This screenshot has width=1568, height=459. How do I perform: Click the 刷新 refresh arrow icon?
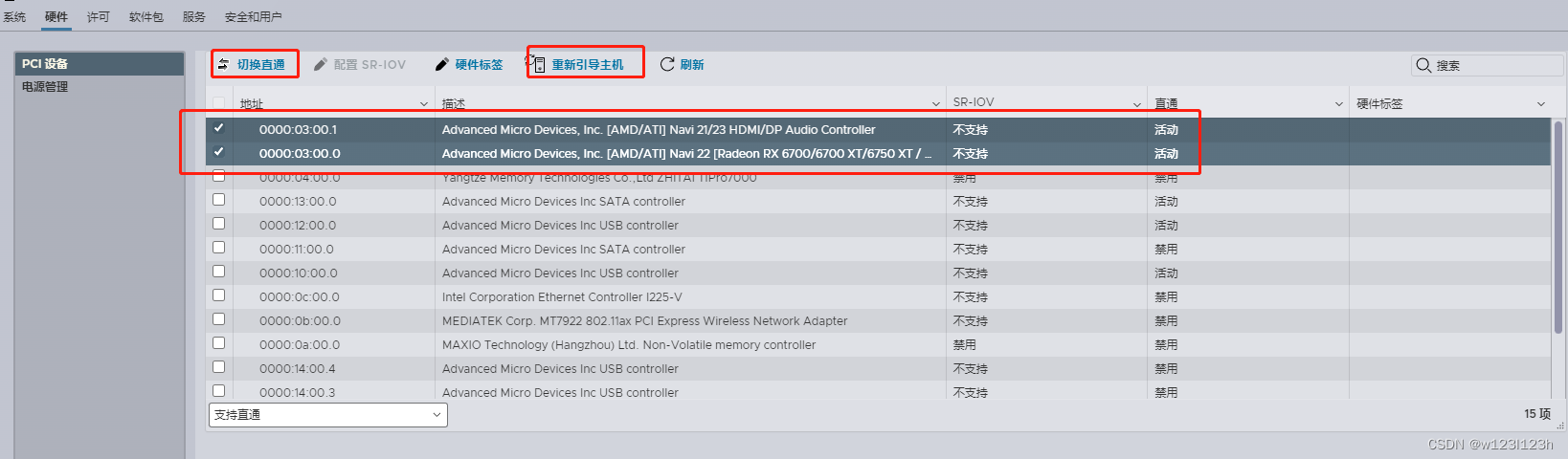(x=667, y=64)
